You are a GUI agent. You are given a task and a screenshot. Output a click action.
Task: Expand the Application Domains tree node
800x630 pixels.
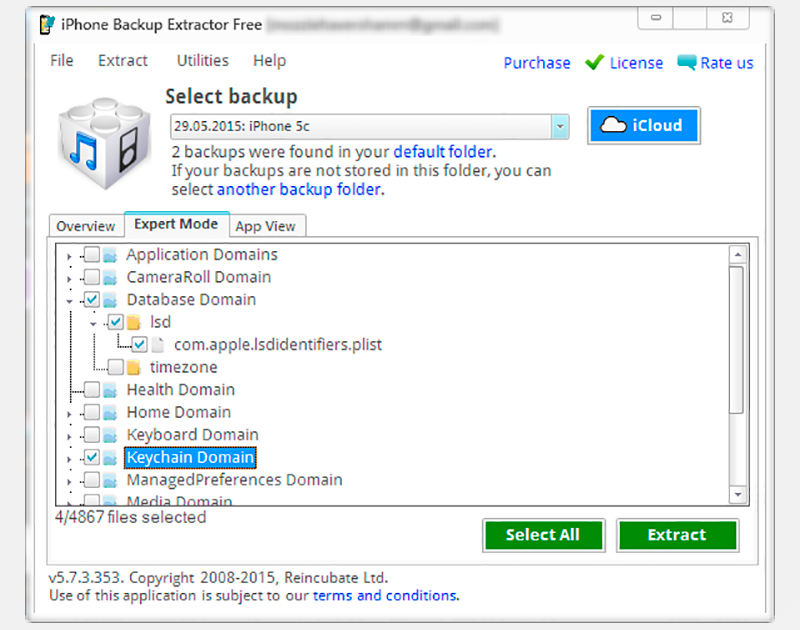[69, 256]
